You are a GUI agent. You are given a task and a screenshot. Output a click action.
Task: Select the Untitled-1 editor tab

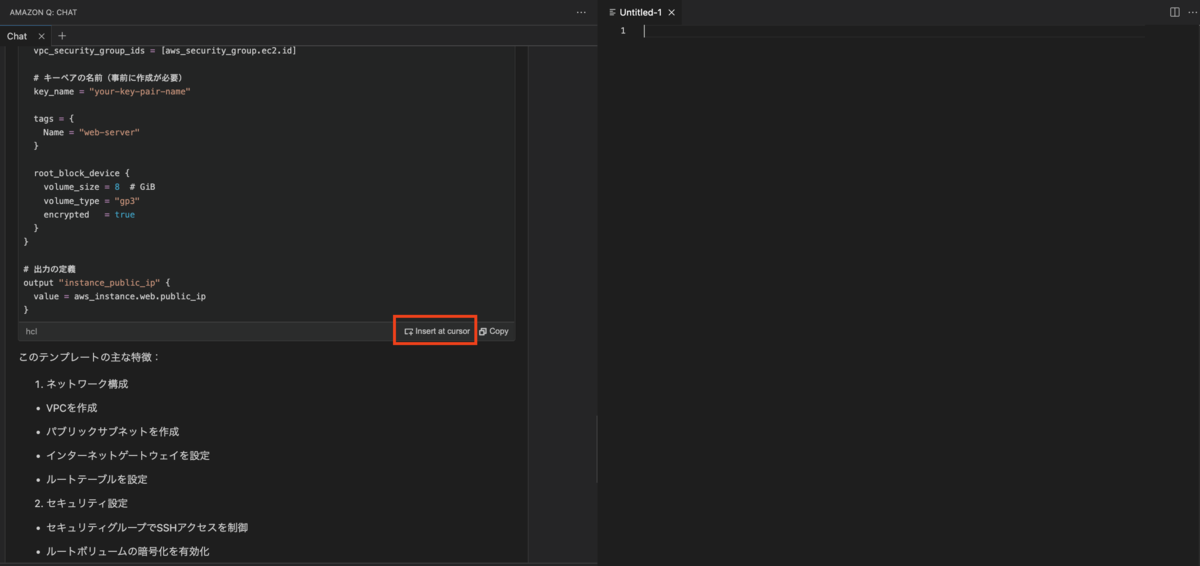tap(640, 12)
